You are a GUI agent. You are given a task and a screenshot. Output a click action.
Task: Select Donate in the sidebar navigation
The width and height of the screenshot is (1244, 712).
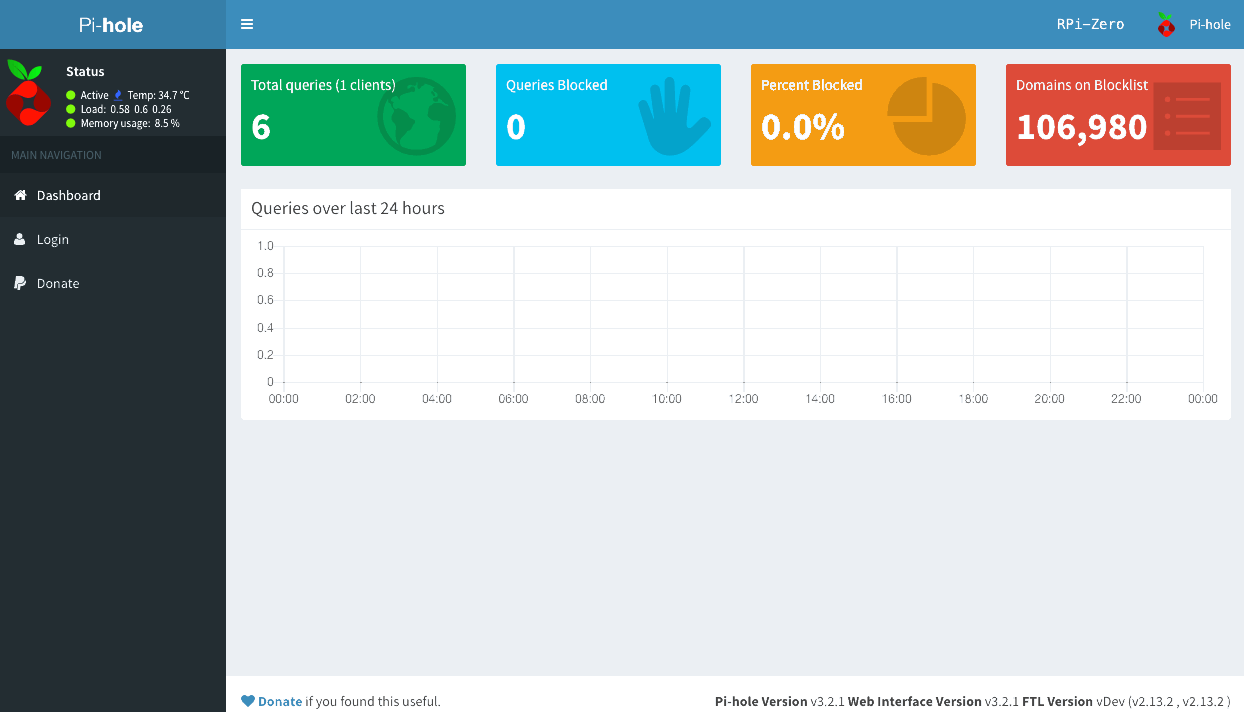coord(113,283)
